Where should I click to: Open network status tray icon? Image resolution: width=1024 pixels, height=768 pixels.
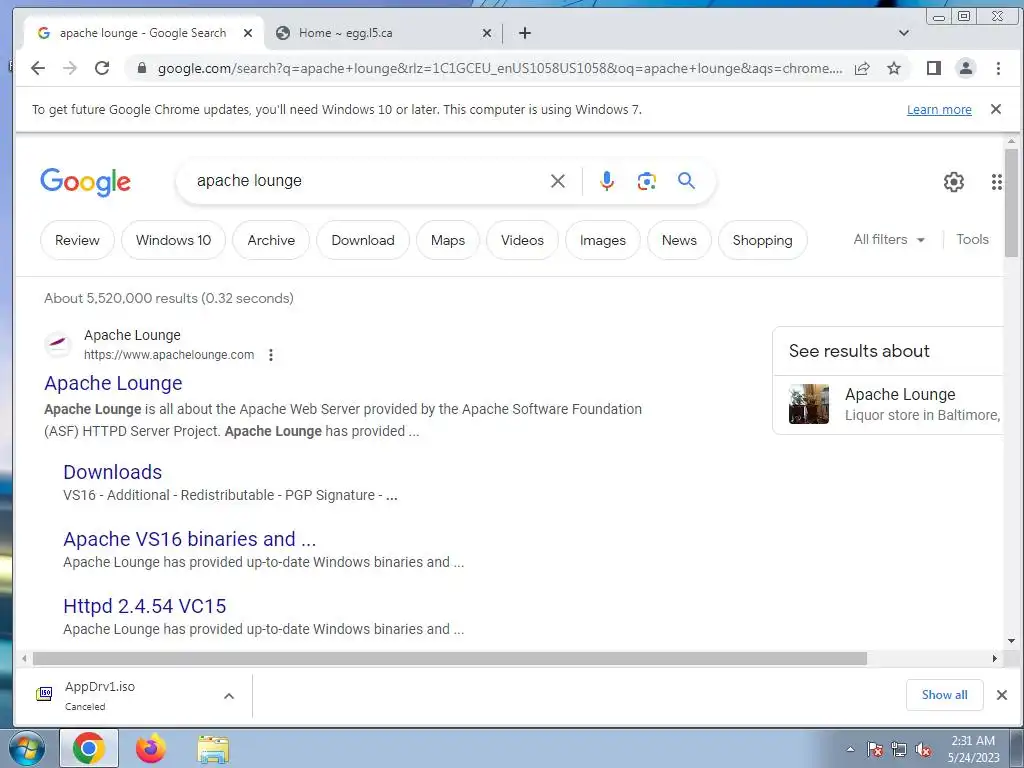[x=899, y=750]
